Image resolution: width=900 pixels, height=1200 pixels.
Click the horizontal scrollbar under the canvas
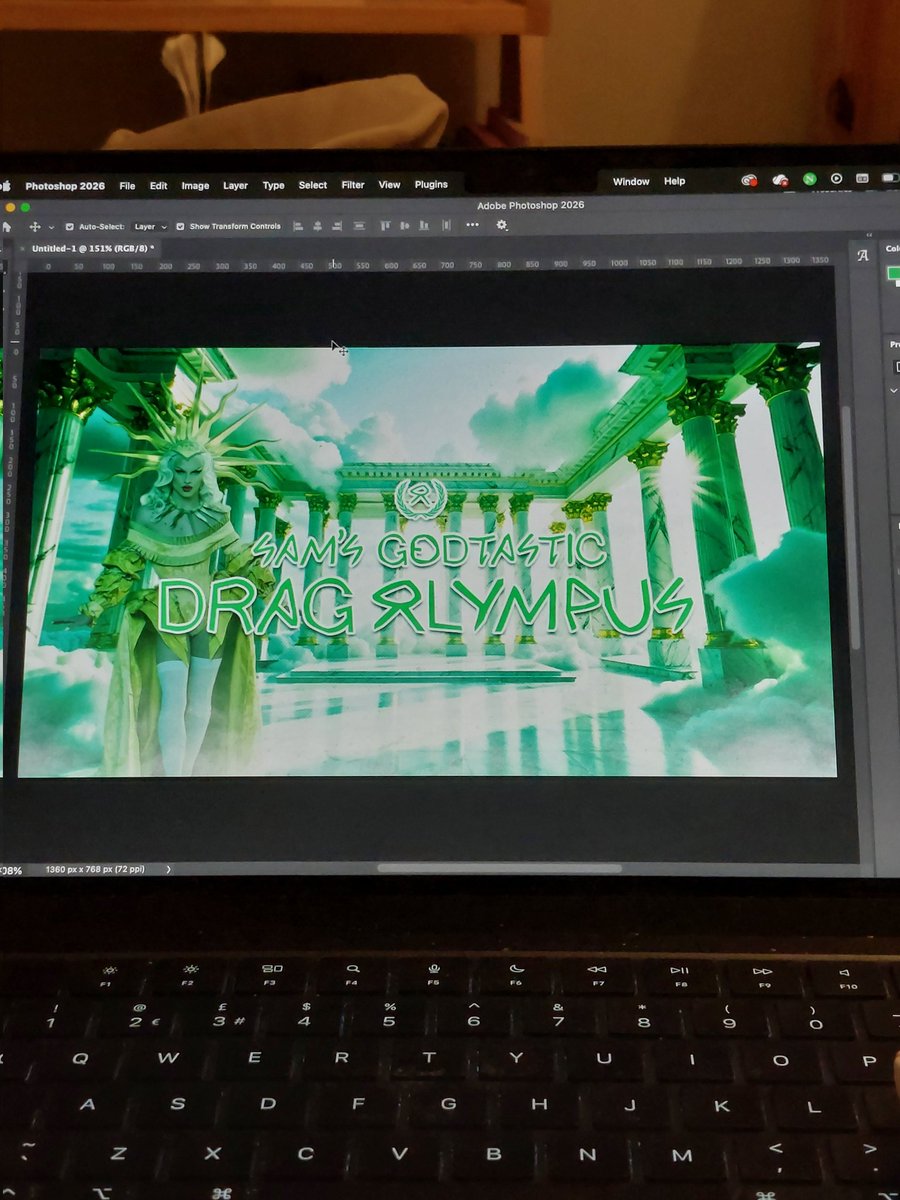pyautogui.click(x=499, y=869)
